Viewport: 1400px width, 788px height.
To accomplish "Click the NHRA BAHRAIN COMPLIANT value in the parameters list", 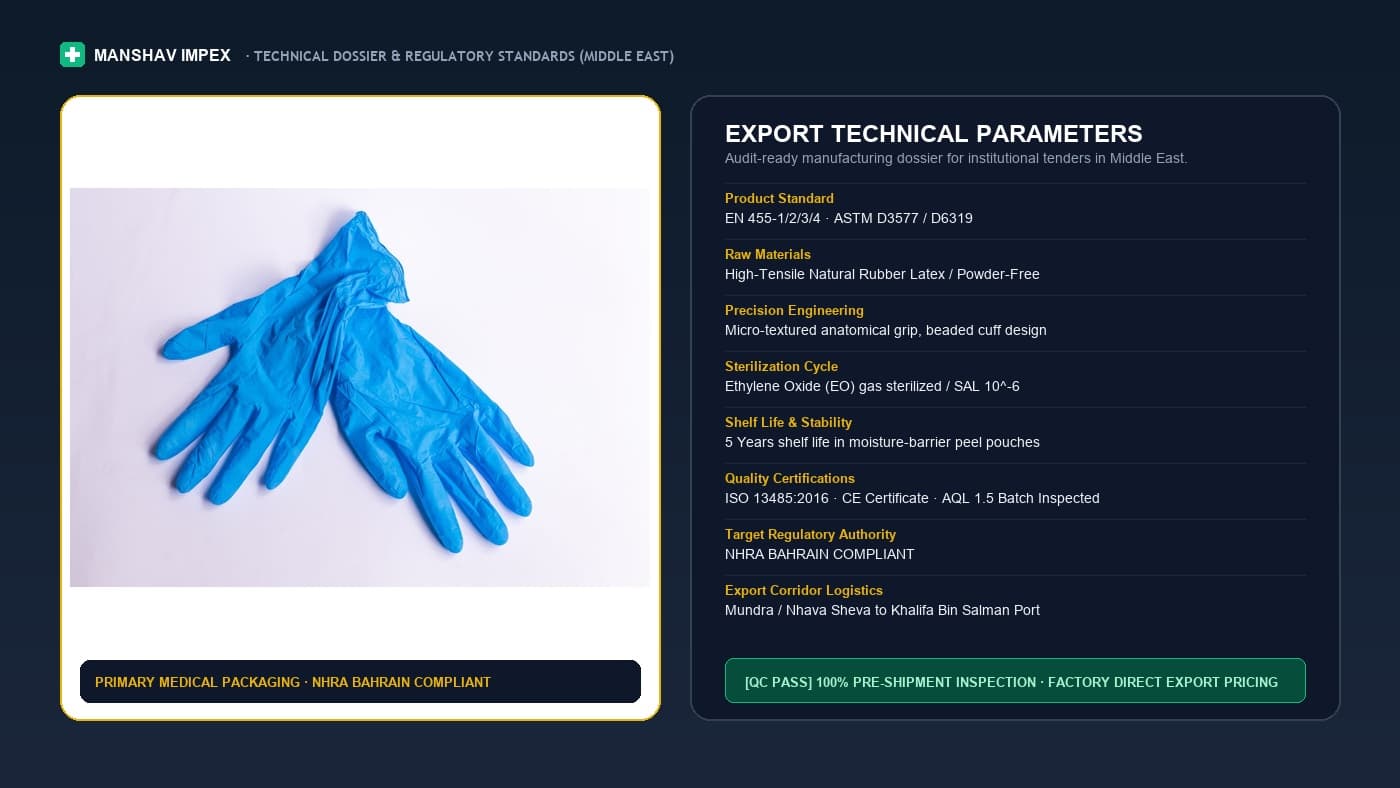I will (820, 554).
